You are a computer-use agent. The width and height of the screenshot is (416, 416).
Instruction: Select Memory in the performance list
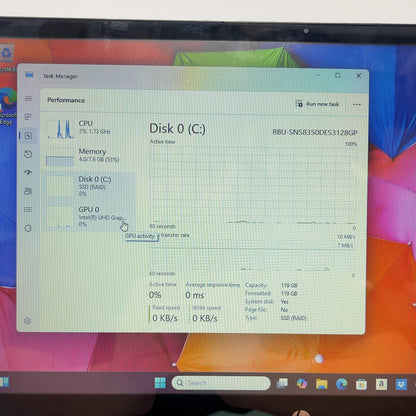pyautogui.click(x=90, y=156)
